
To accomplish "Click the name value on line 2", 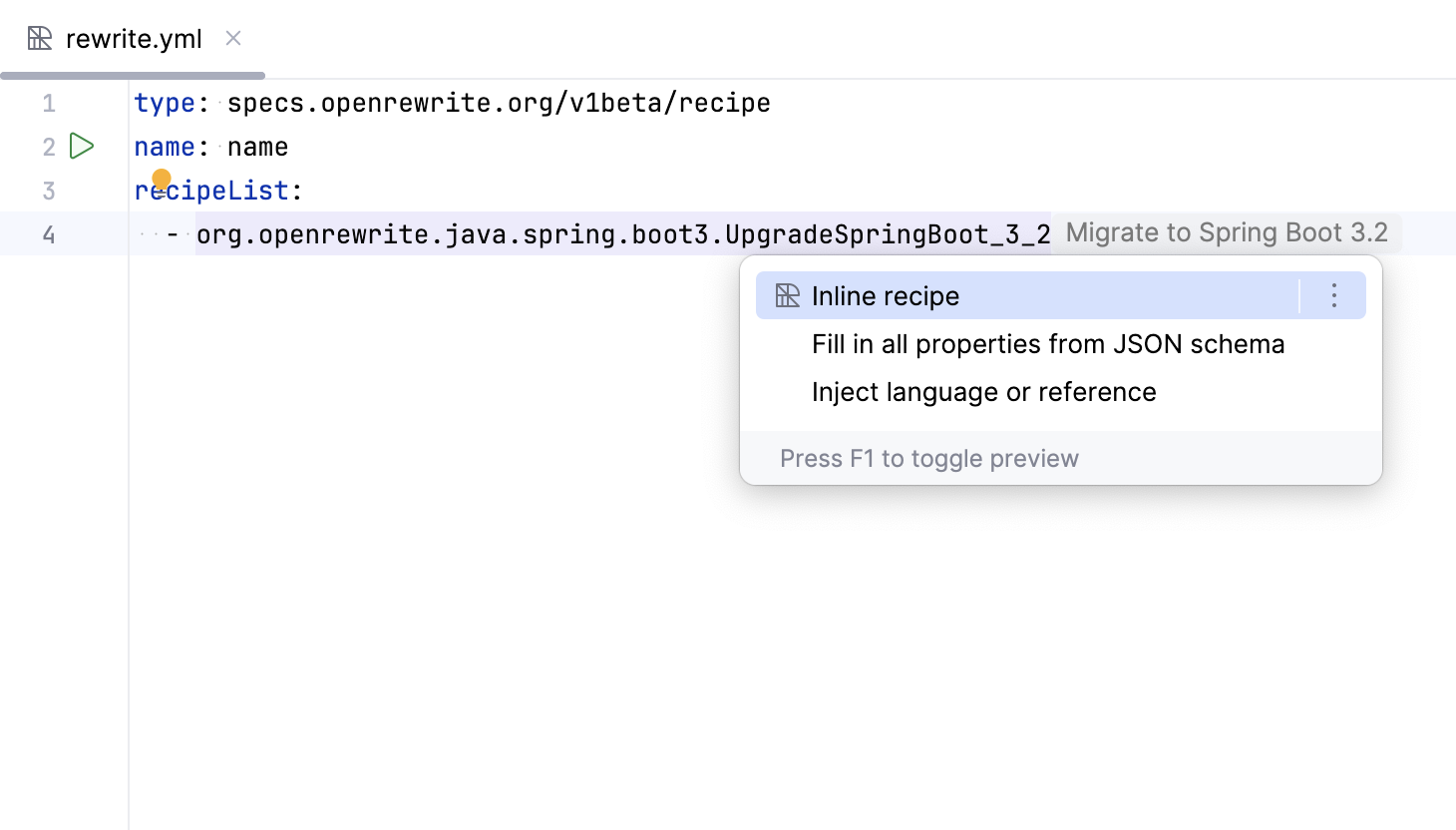I will point(256,147).
